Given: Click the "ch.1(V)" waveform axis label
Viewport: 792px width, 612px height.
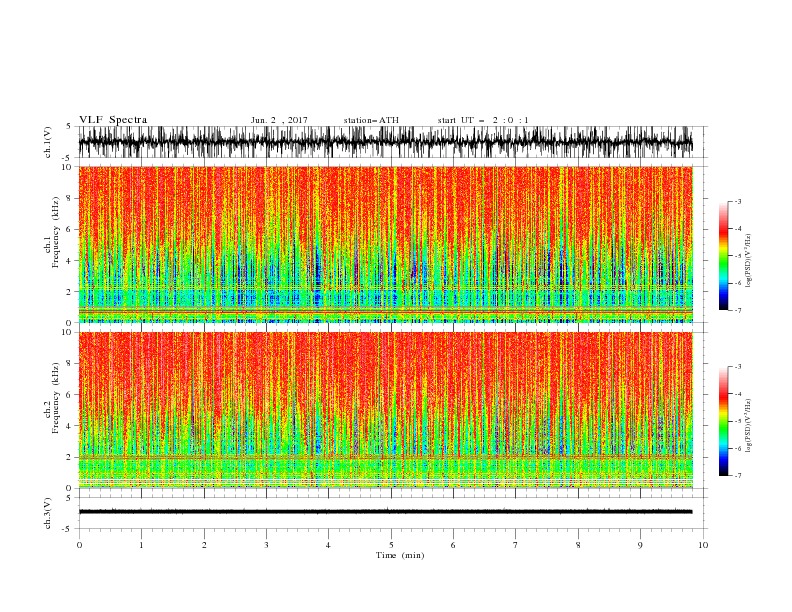Looking at the screenshot, I should (x=48, y=143).
